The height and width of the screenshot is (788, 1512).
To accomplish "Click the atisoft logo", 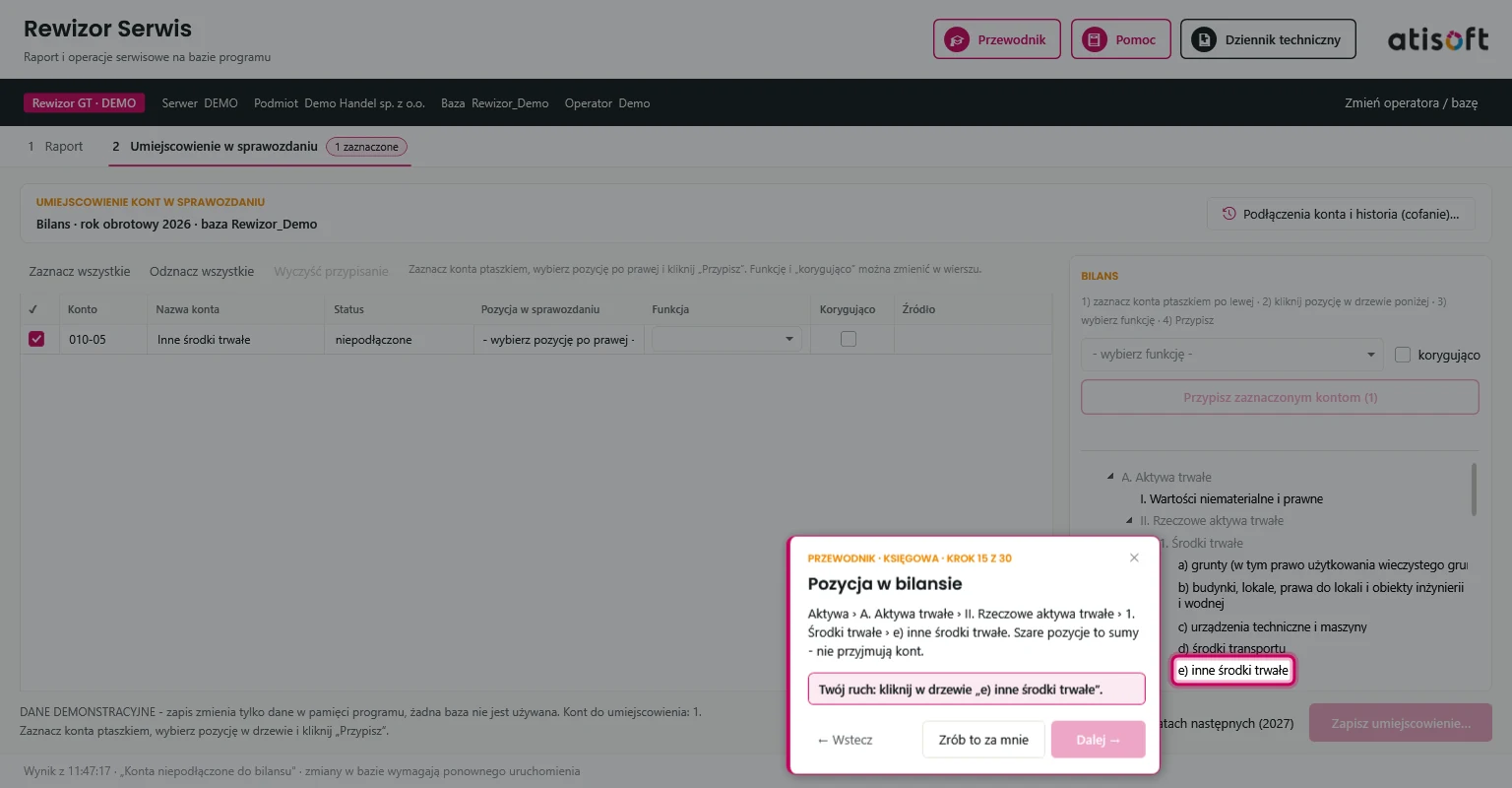I will (1438, 39).
